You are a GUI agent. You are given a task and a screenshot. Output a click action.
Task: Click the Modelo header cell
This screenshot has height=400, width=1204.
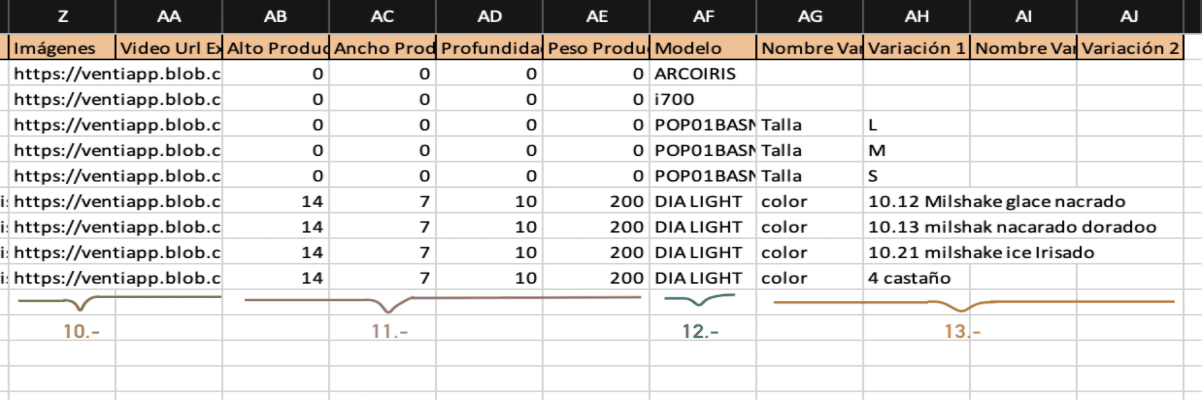tap(703, 48)
